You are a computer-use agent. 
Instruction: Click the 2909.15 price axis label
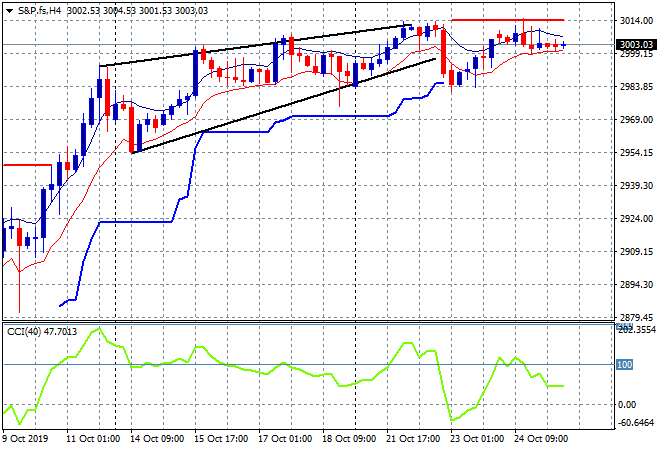(636, 251)
